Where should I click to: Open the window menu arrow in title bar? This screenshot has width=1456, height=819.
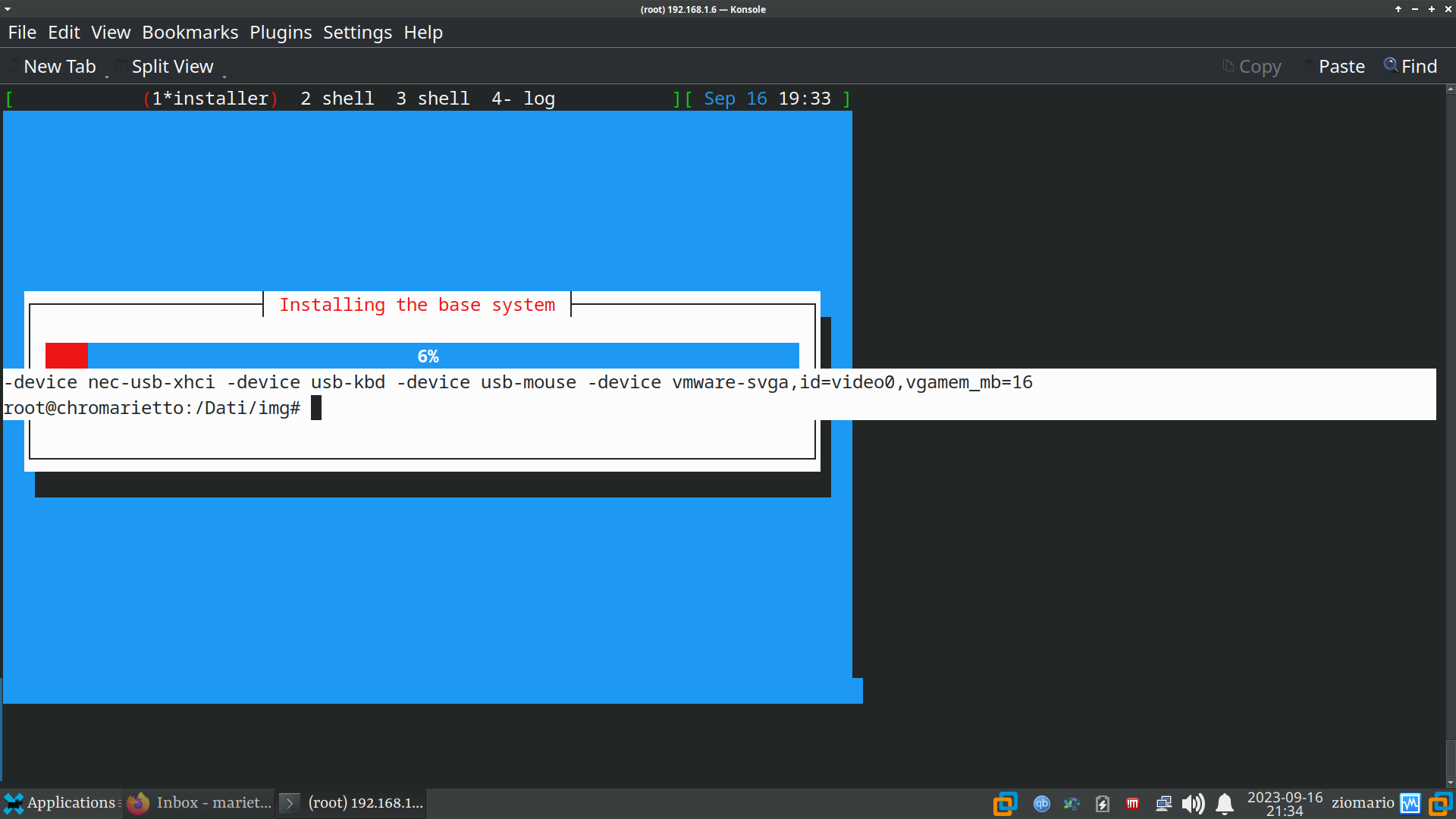pyautogui.click(x=8, y=9)
